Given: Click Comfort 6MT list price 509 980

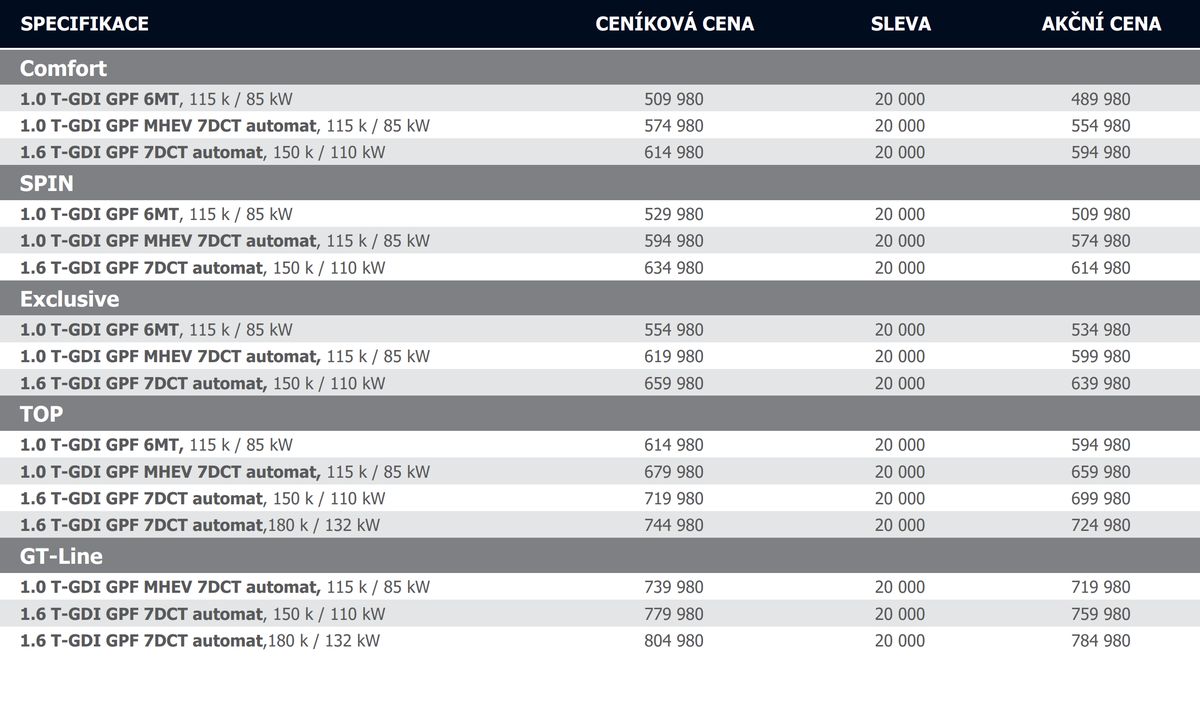Looking at the screenshot, I should (674, 99).
